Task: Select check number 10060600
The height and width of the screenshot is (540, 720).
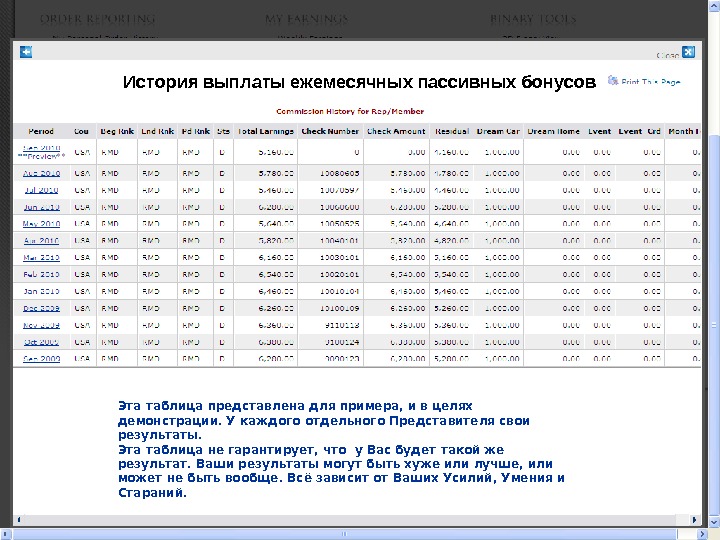Action: tap(340, 207)
